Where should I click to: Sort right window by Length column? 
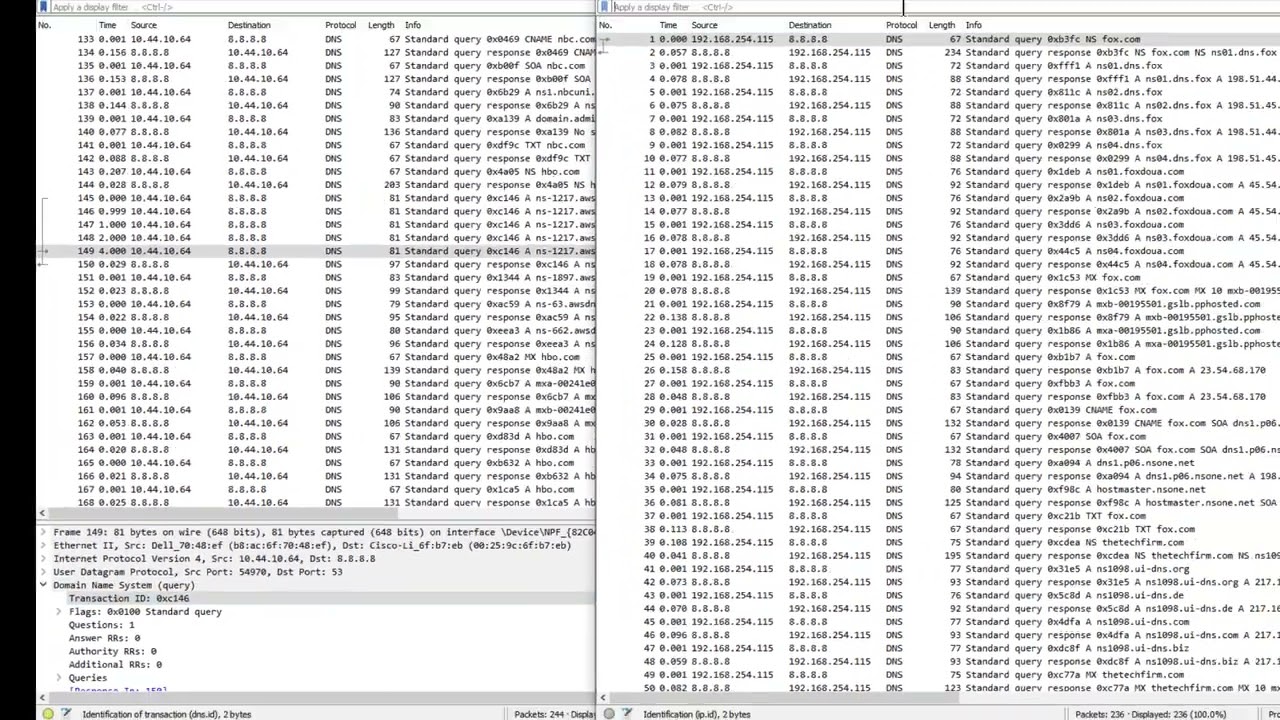pyautogui.click(x=941, y=25)
